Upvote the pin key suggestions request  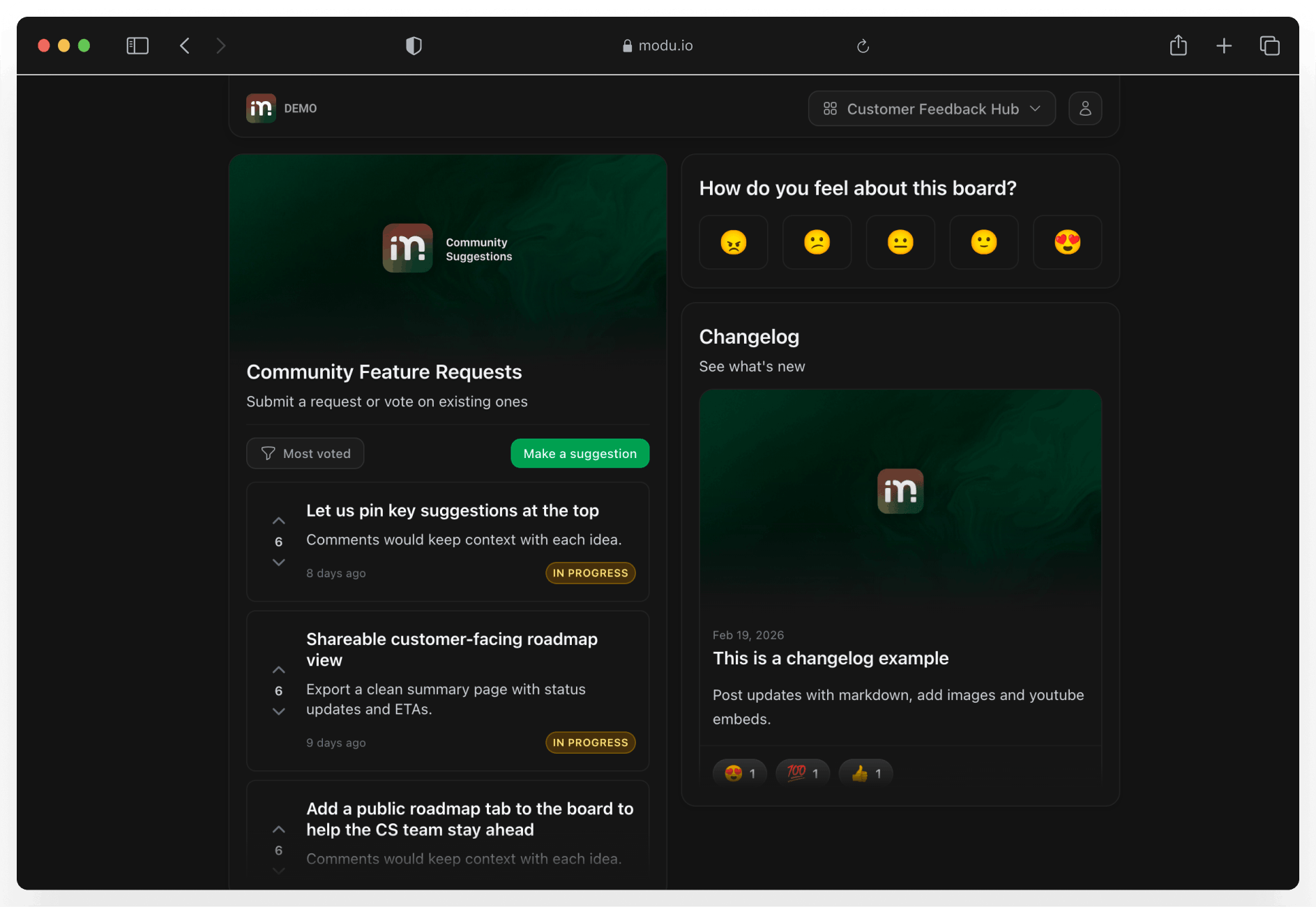click(278, 520)
